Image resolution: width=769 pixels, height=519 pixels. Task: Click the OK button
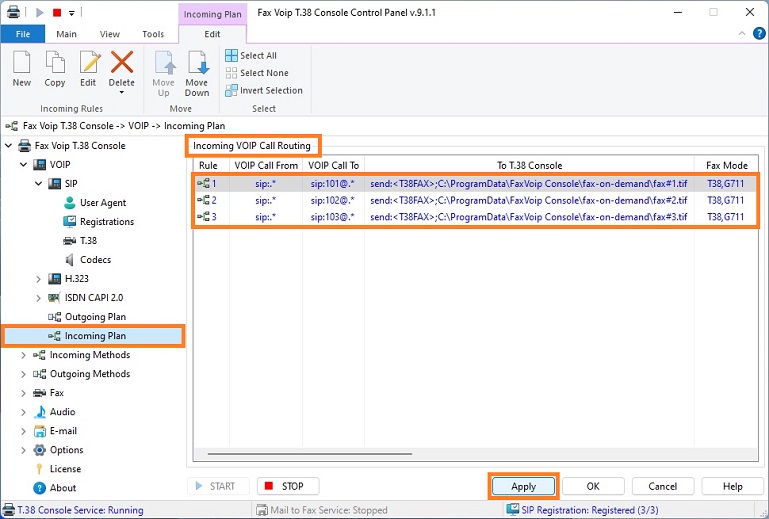pos(593,486)
